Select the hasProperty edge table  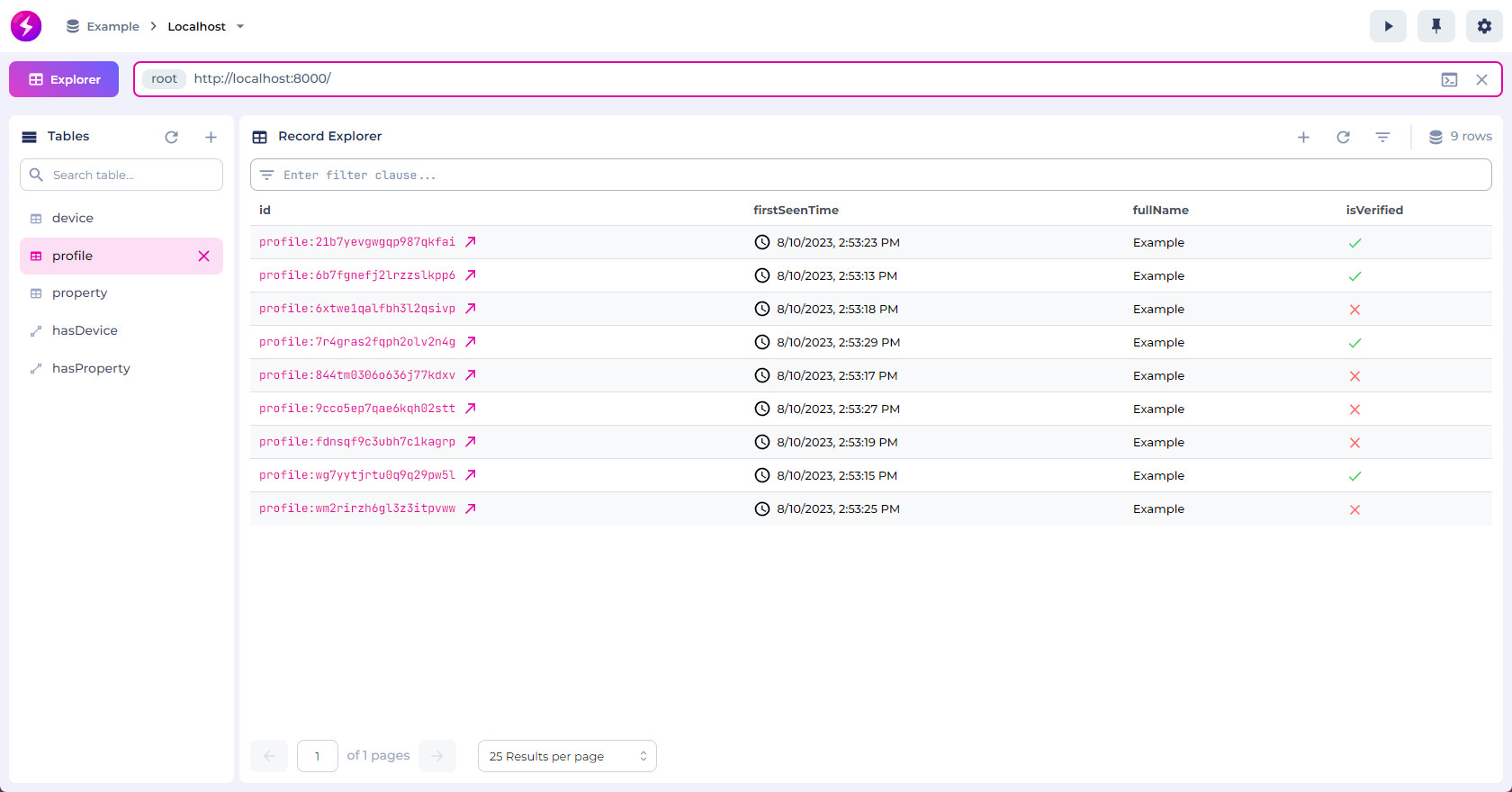pos(121,369)
